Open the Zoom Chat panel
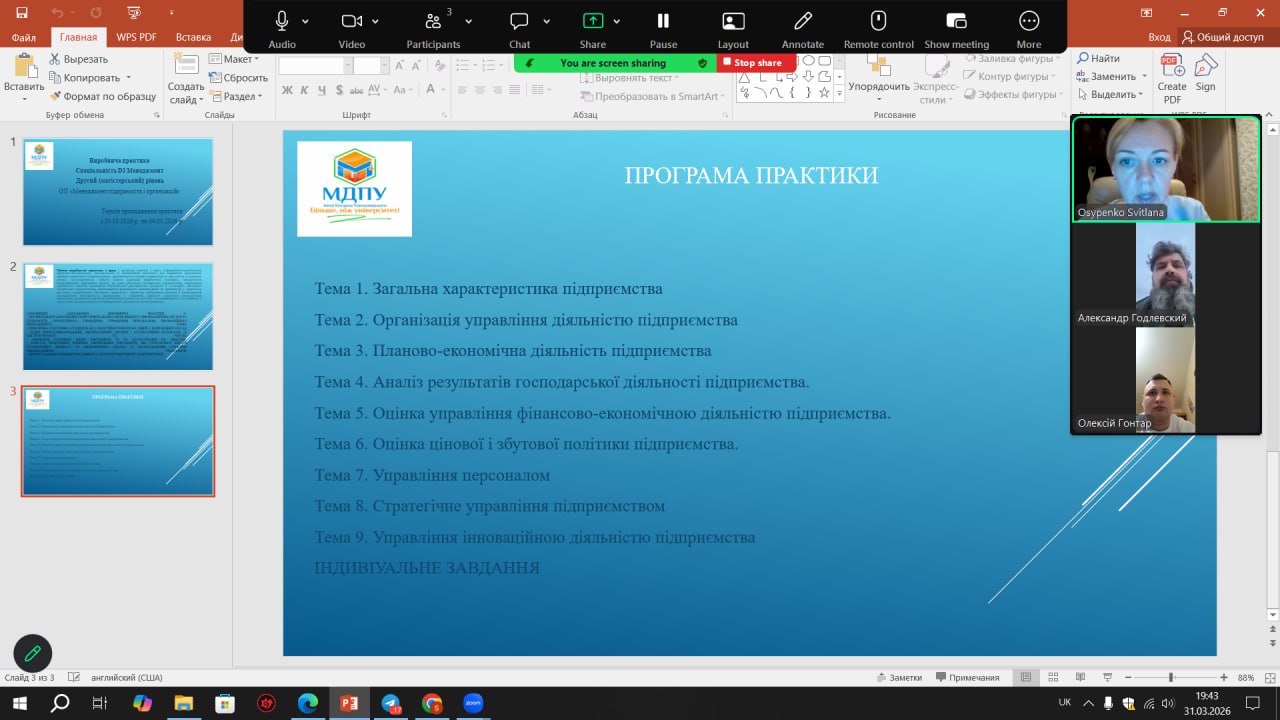 coord(519,22)
